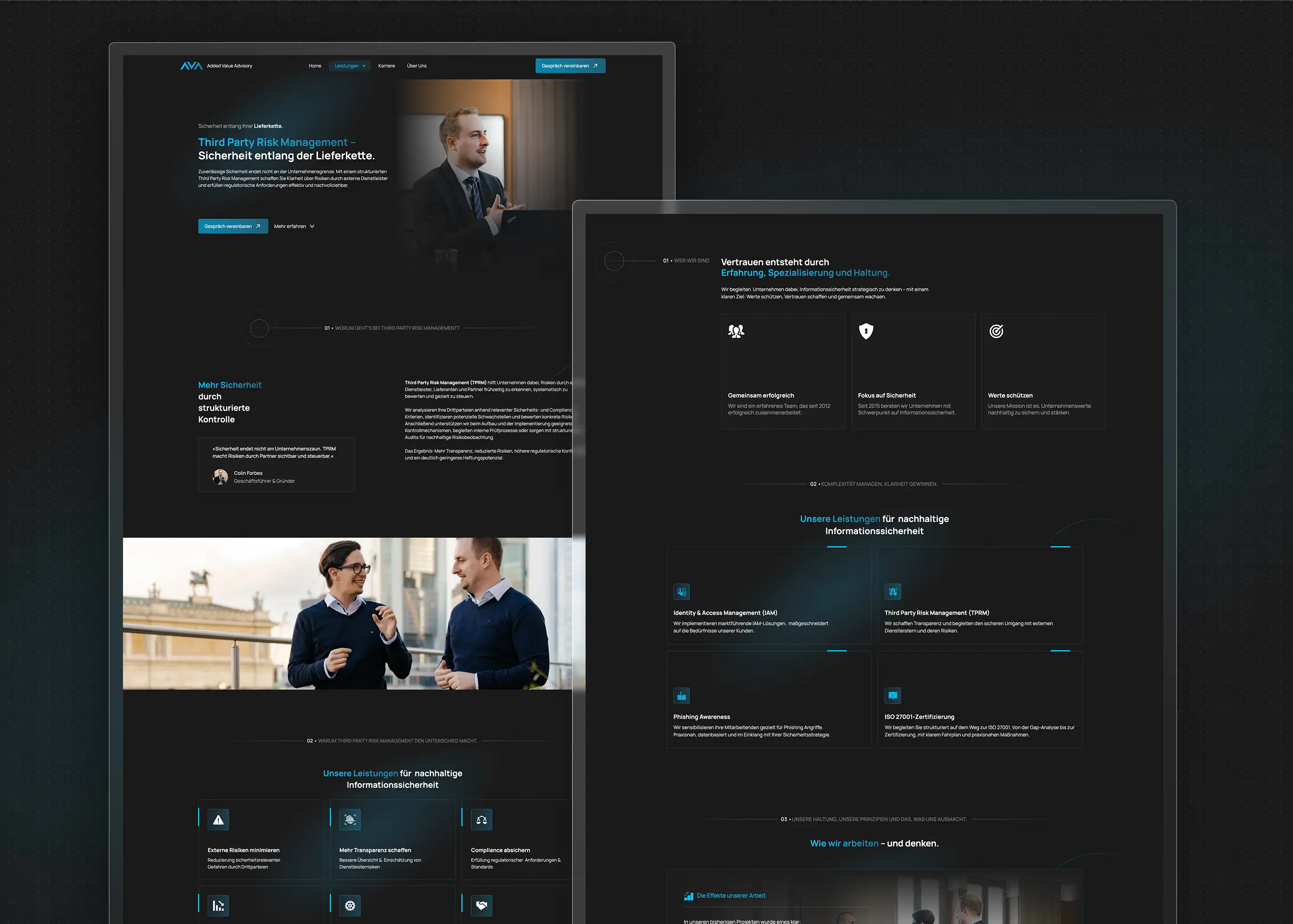Expand the Mehr erfahren chevron link
This screenshot has height=924, width=1293.
(x=294, y=227)
